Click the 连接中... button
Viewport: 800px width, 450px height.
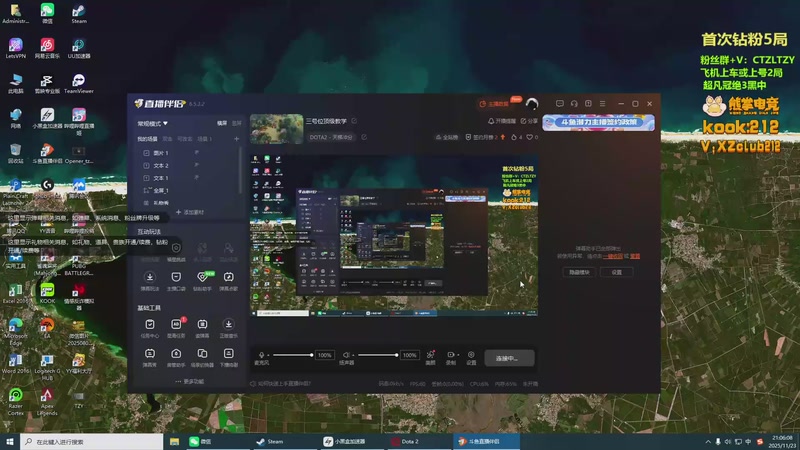[x=509, y=358]
